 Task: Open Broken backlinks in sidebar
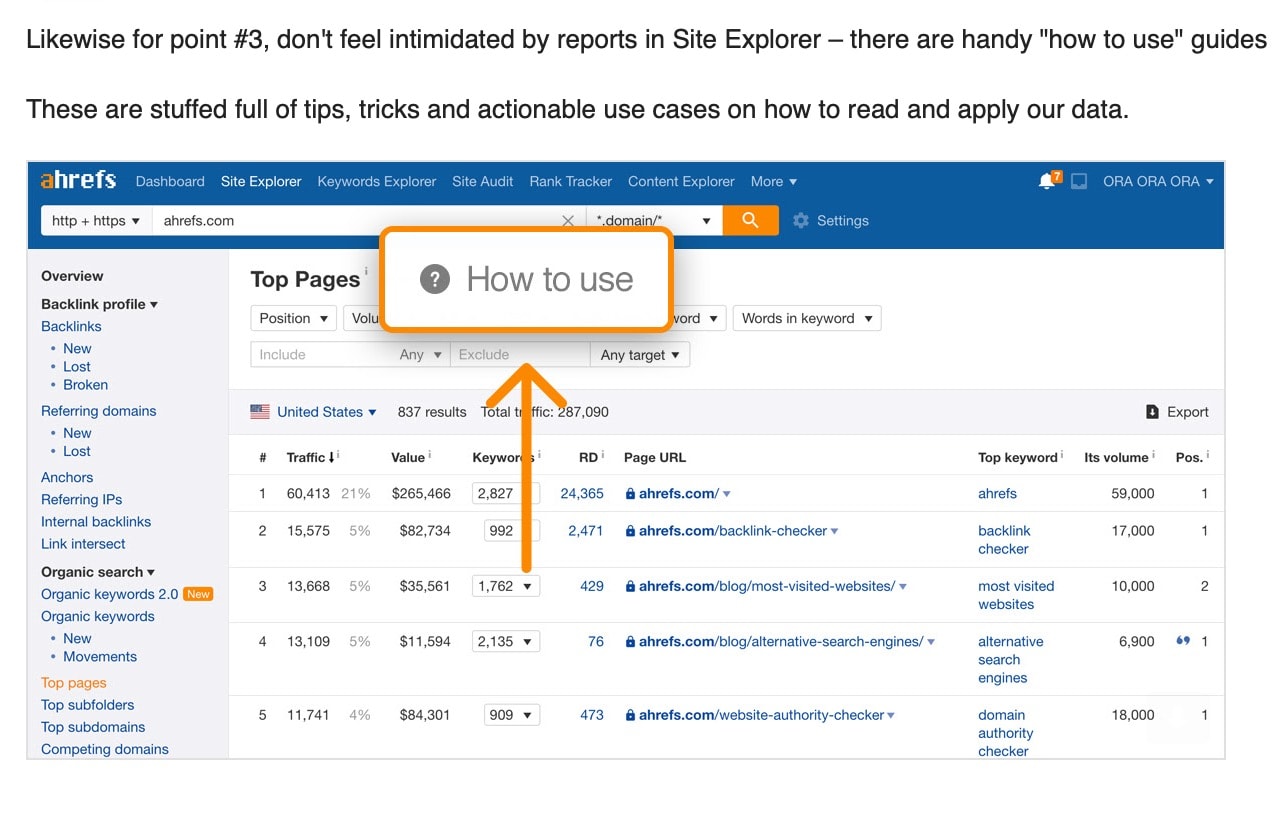click(x=86, y=384)
